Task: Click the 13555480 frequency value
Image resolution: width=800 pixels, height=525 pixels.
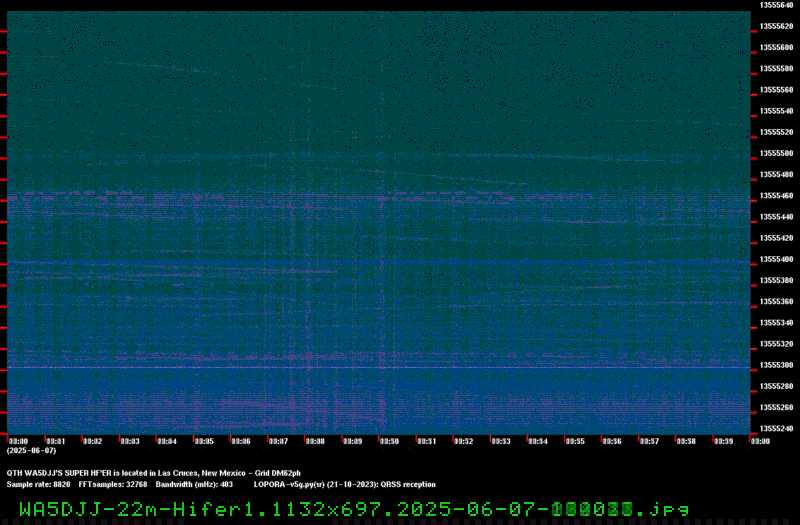Action: pyautogui.click(x=777, y=174)
